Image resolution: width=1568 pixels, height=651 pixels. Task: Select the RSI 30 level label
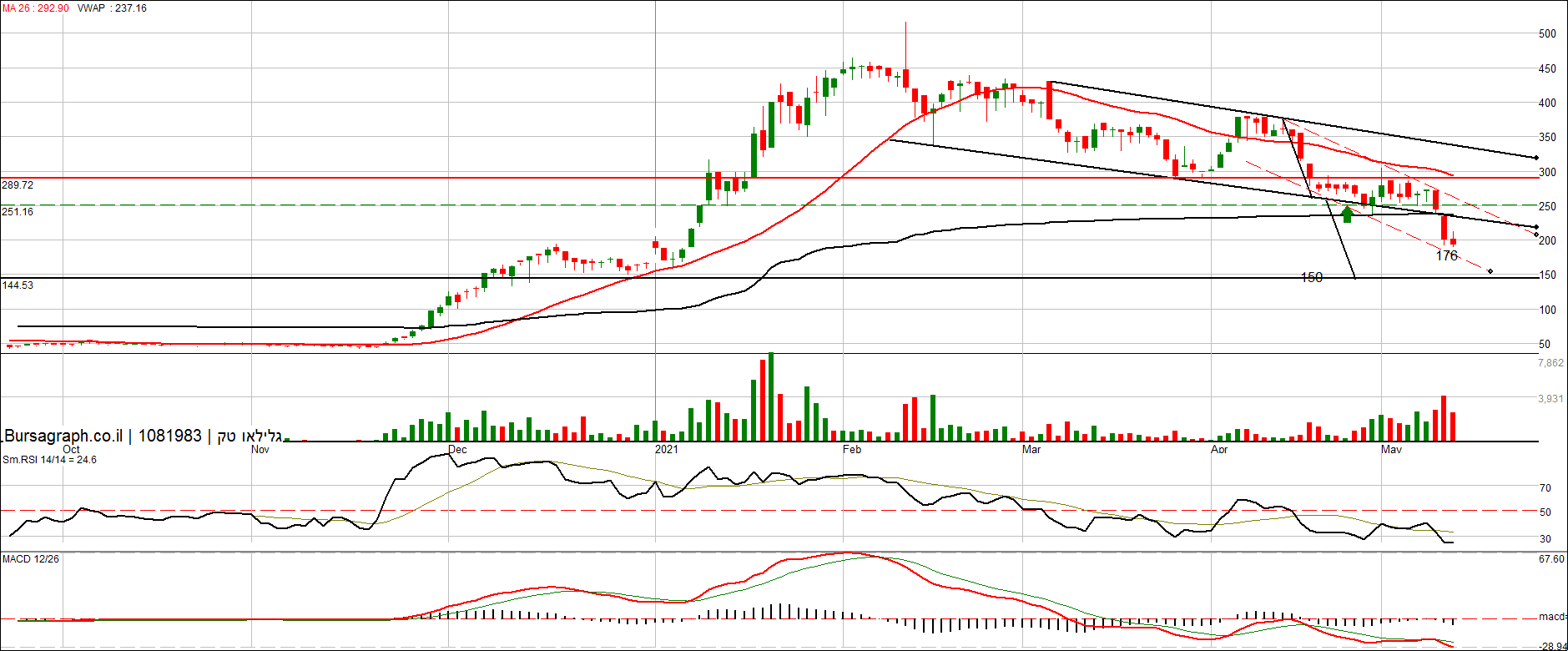pyautogui.click(x=1545, y=539)
